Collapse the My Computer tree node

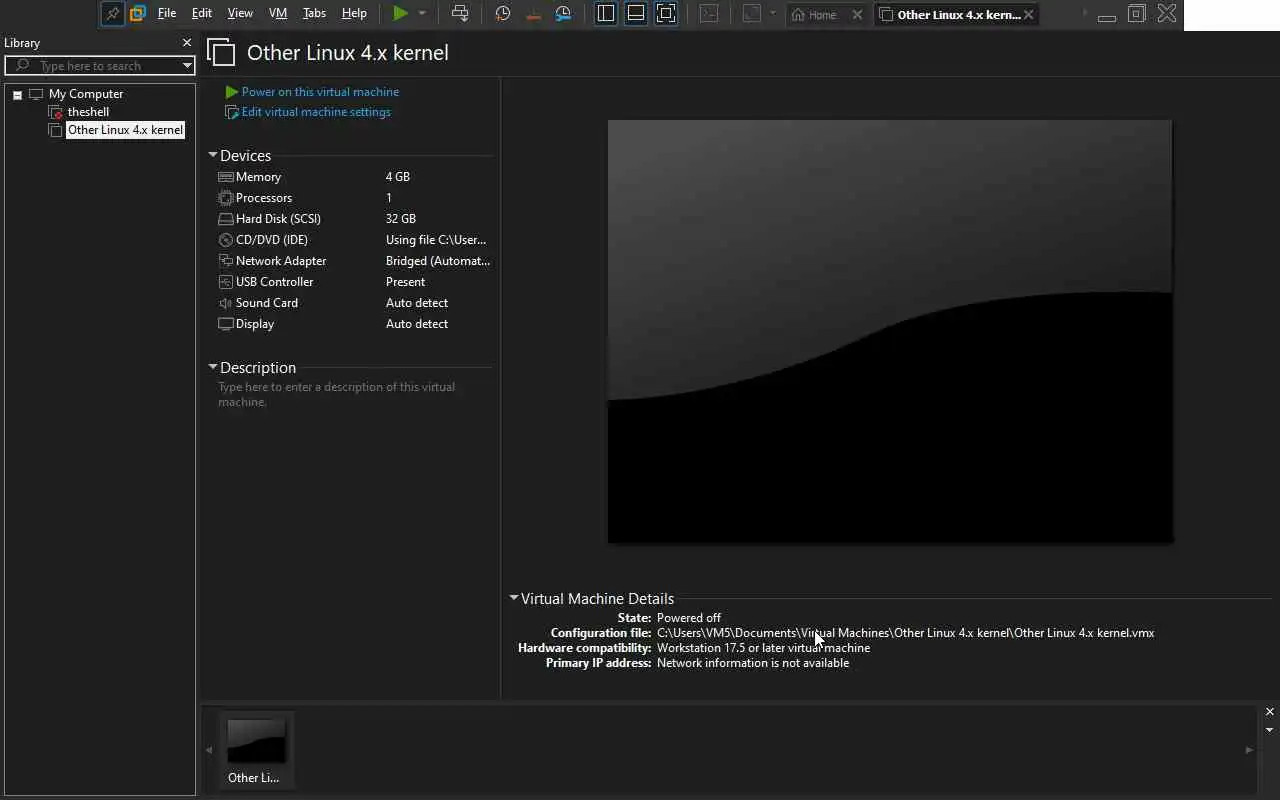17,95
